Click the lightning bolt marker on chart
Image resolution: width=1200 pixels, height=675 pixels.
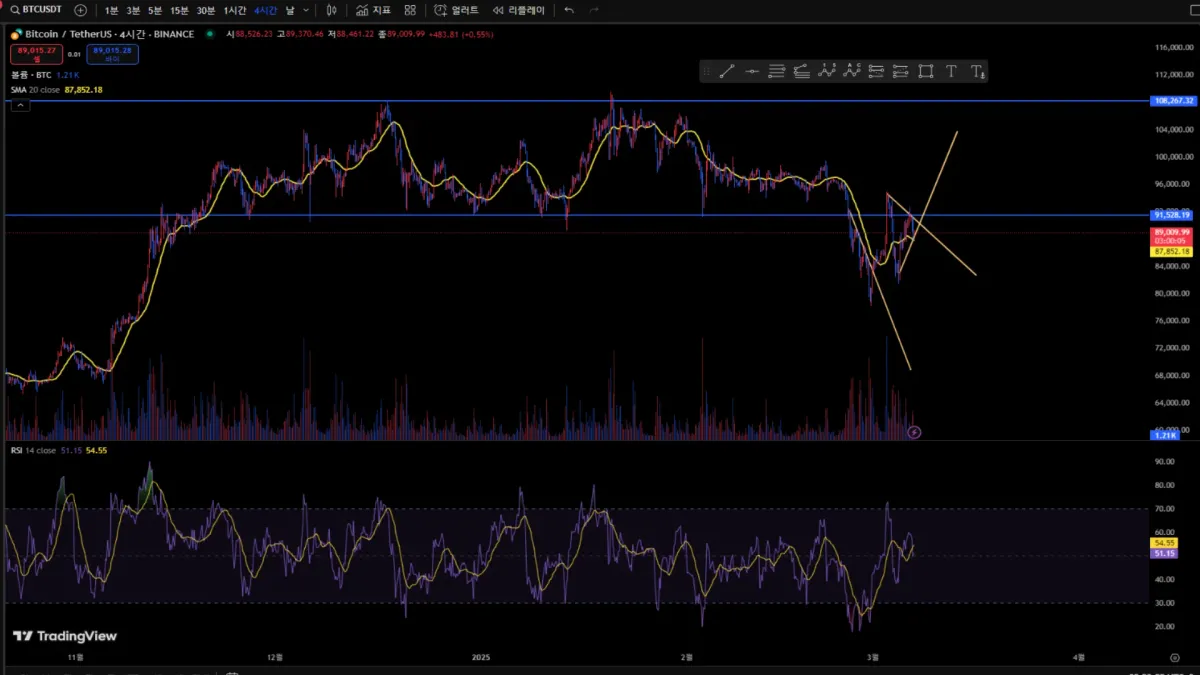coord(914,432)
